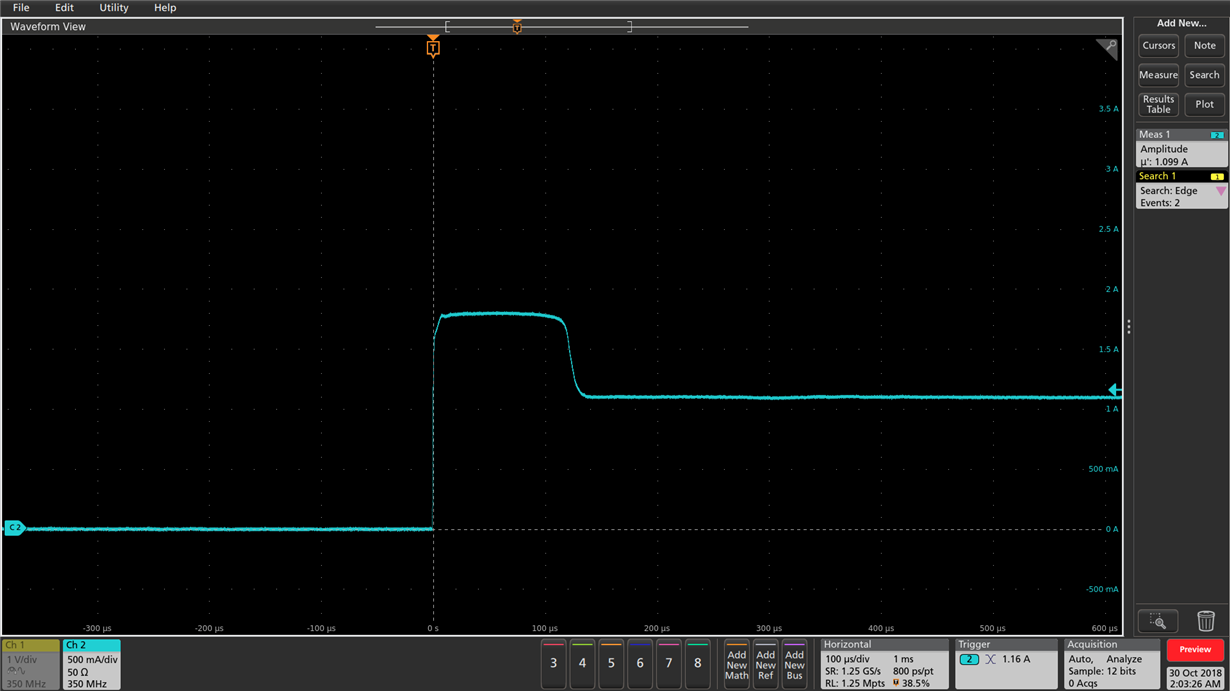
Task: Open the Utility menu
Action: [x=114, y=7]
